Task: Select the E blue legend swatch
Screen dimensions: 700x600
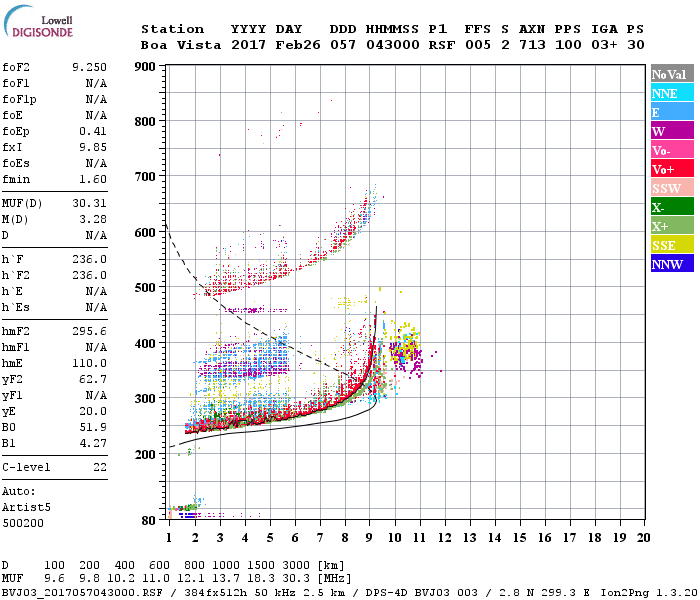Action: [x=672, y=112]
